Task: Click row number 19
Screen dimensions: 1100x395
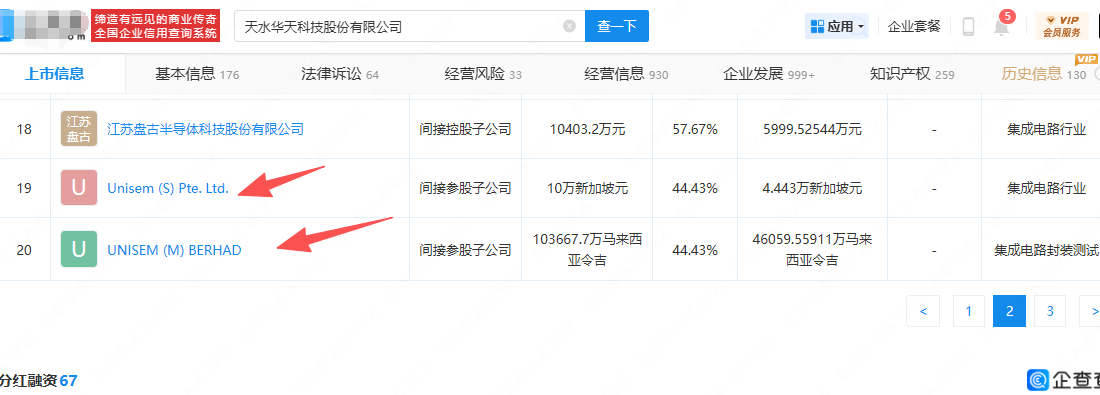Action: (x=25, y=189)
